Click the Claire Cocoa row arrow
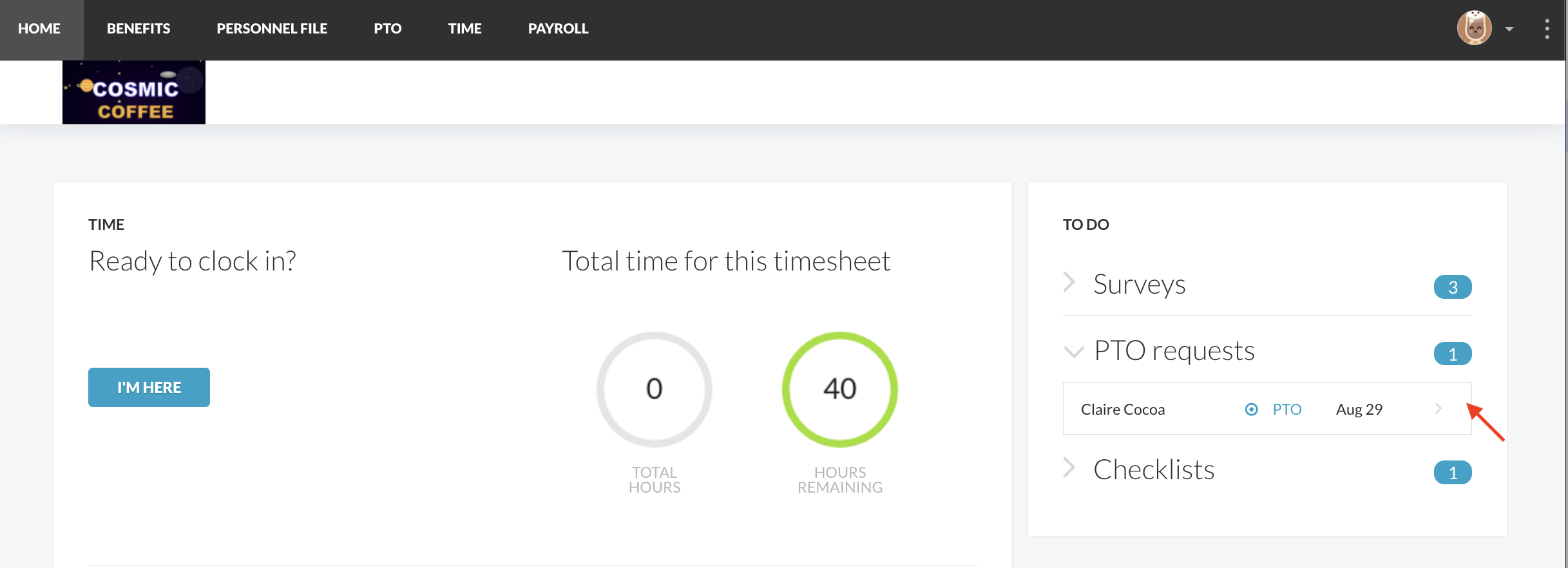The height and width of the screenshot is (568, 1568). click(1439, 408)
